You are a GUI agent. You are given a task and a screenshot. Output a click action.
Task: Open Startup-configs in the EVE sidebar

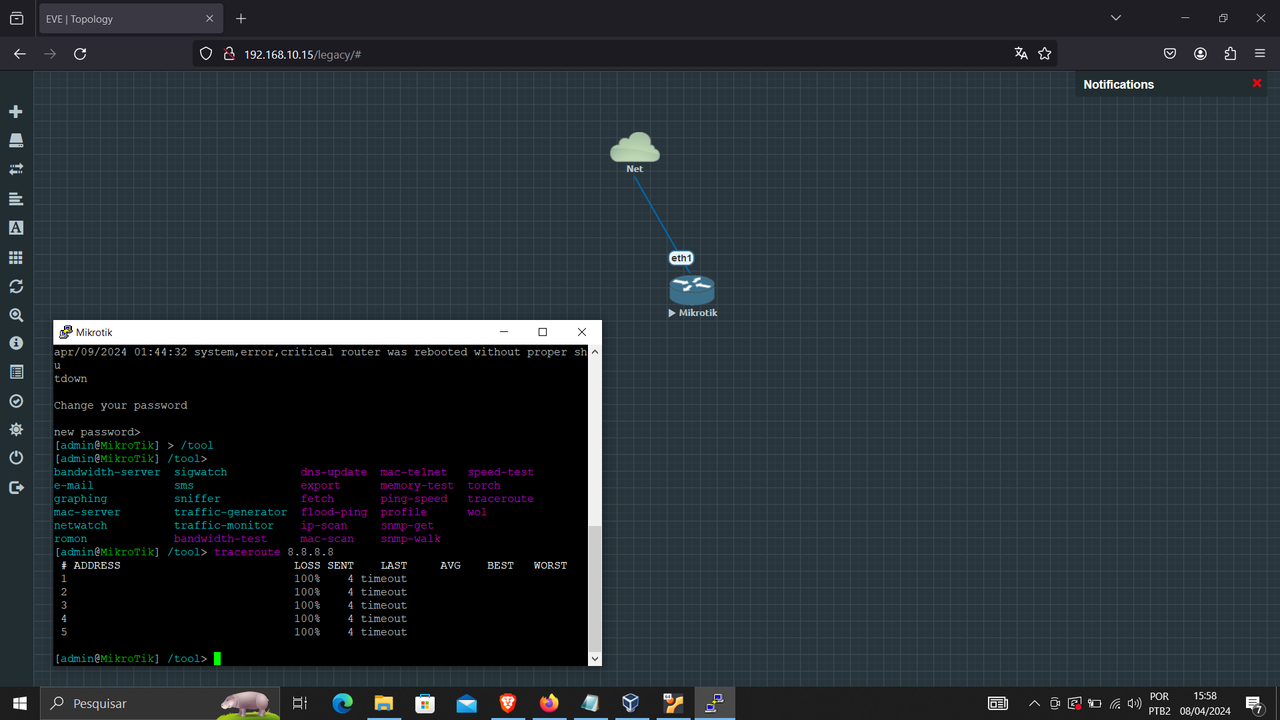(x=16, y=199)
